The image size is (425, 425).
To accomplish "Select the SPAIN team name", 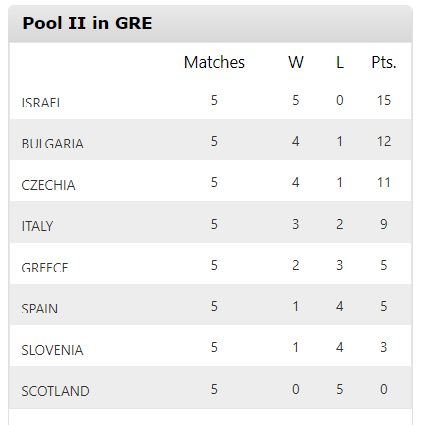I will point(40,308).
